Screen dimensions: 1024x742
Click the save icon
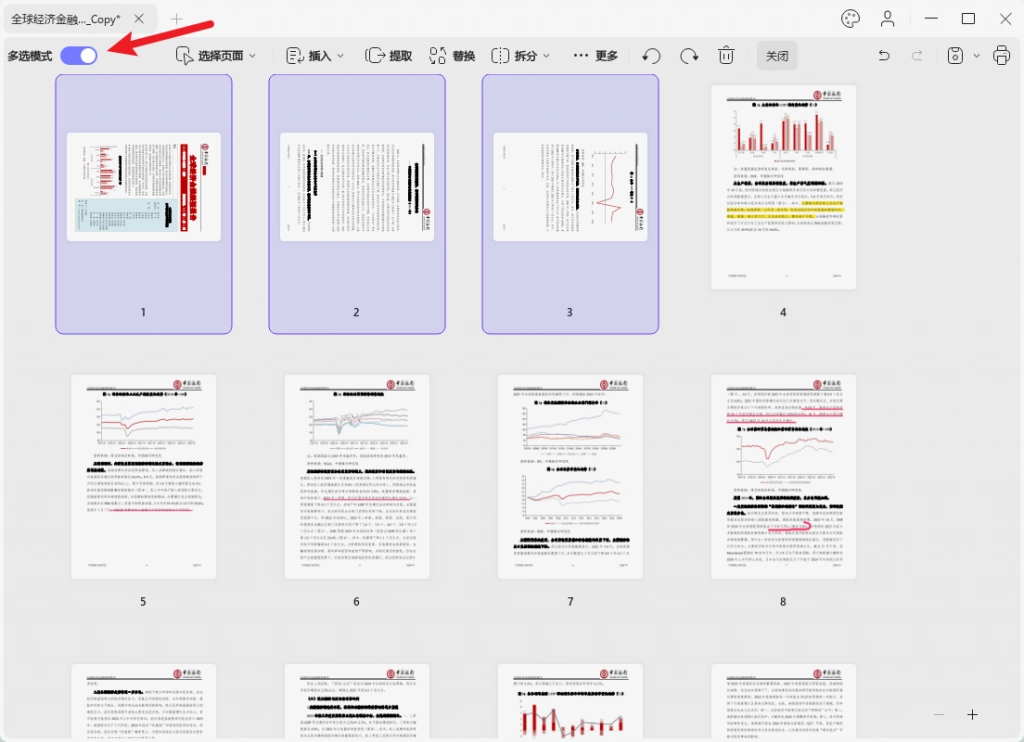click(x=955, y=56)
